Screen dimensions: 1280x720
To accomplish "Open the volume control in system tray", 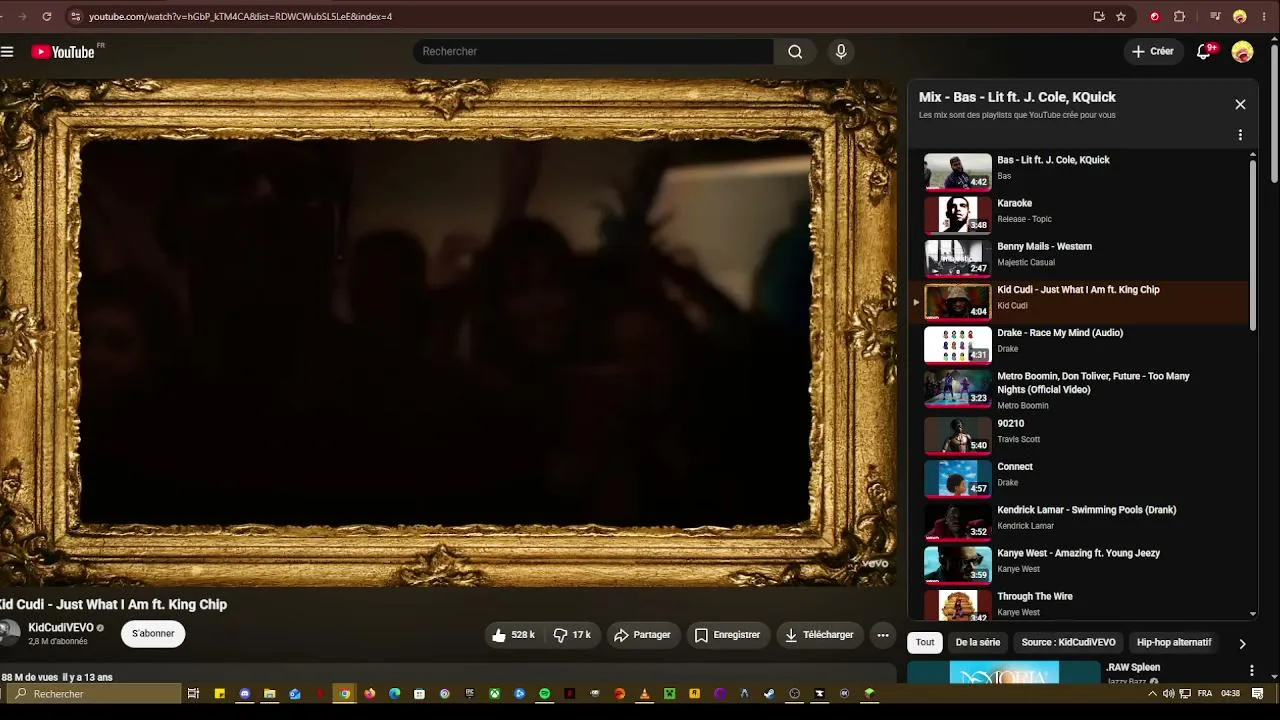I will 1169,694.
